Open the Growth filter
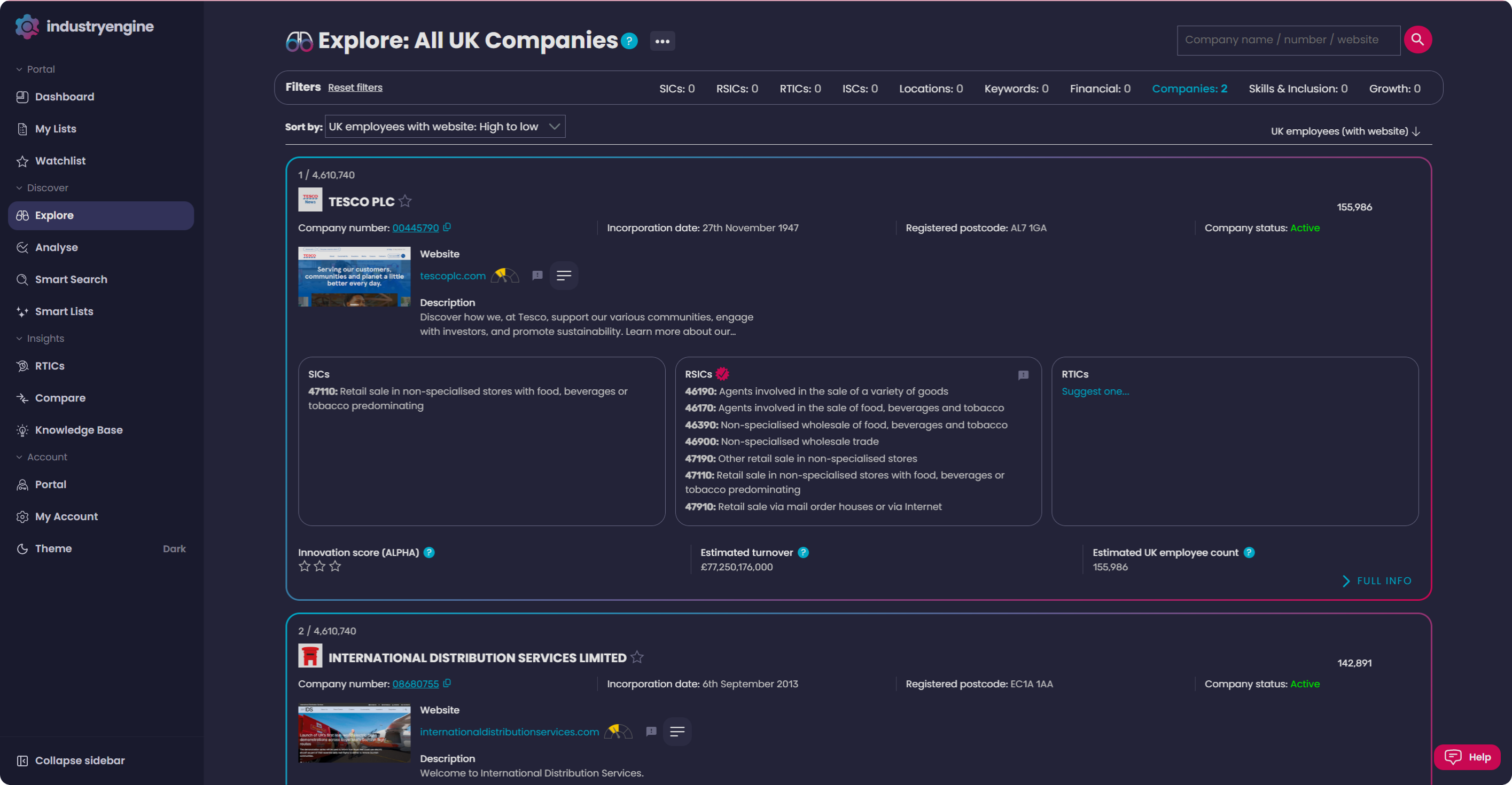Viewport: 1512px width, 785px height. [1394, 89]
